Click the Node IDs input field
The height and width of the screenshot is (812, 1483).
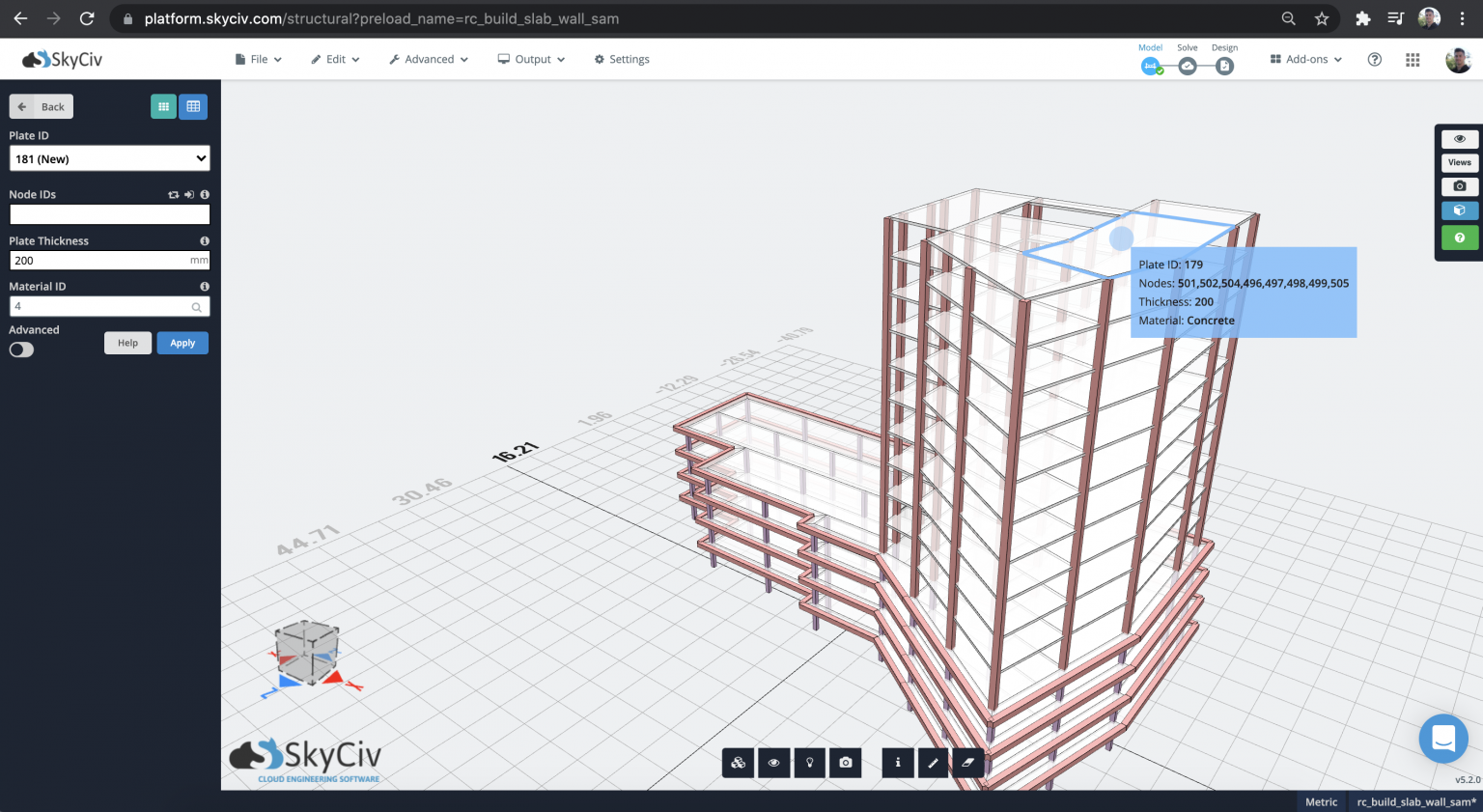(109, 214)
